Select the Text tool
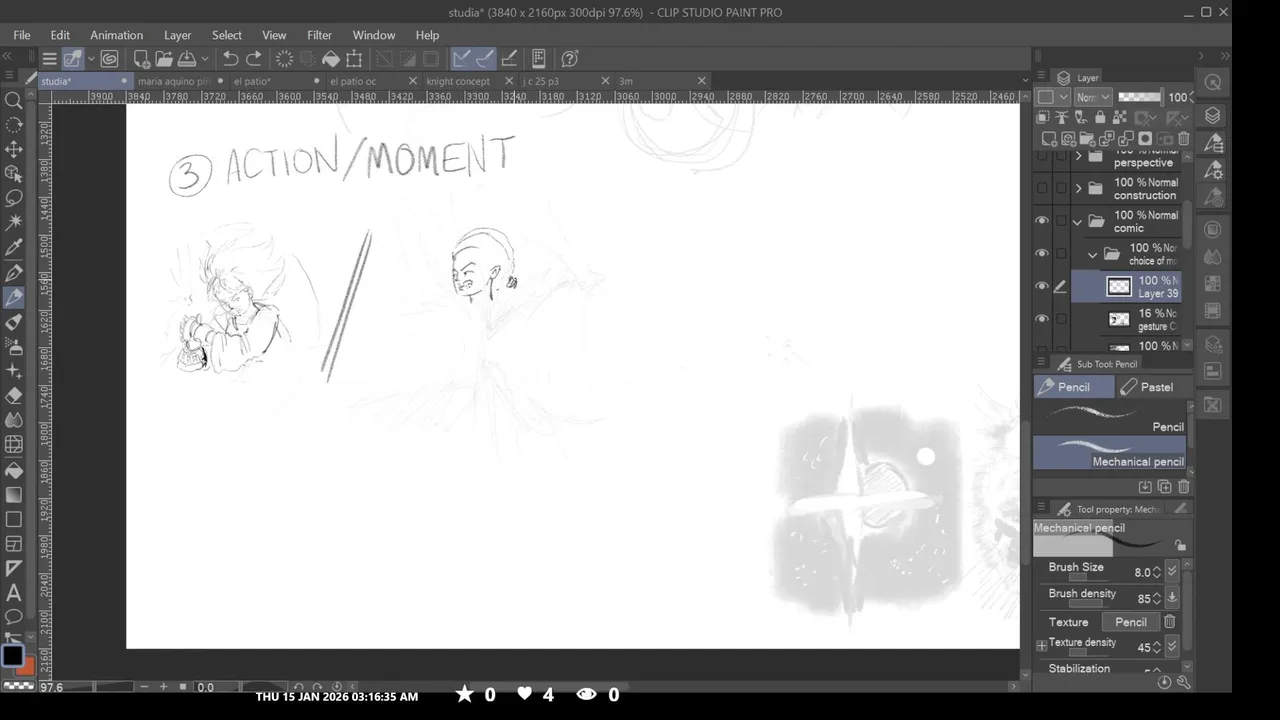1280x720 pixels. (x=14, y=593)
